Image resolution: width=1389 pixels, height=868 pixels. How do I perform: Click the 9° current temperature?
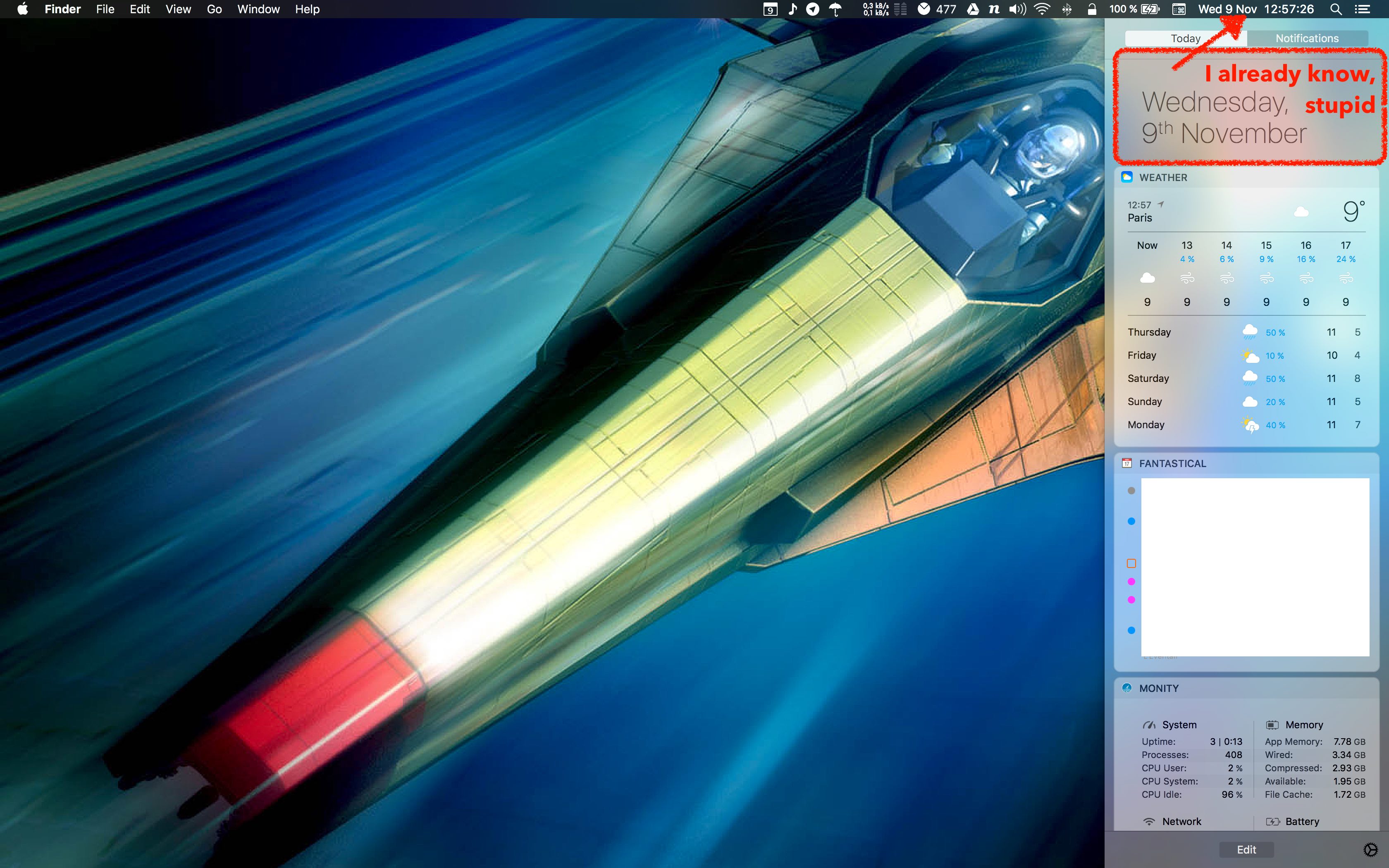1353,211
